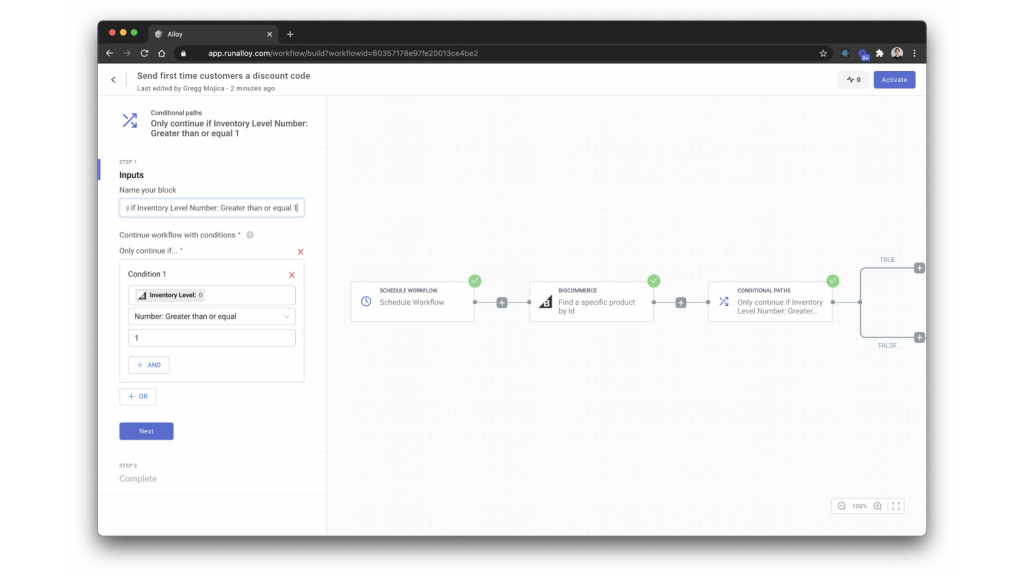Click the Next button
The height and width of the screenshot is (576, 1024).
(x=146, y=431)
